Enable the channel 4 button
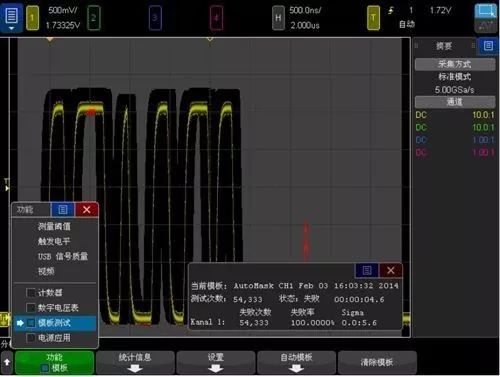 [216, 18]
